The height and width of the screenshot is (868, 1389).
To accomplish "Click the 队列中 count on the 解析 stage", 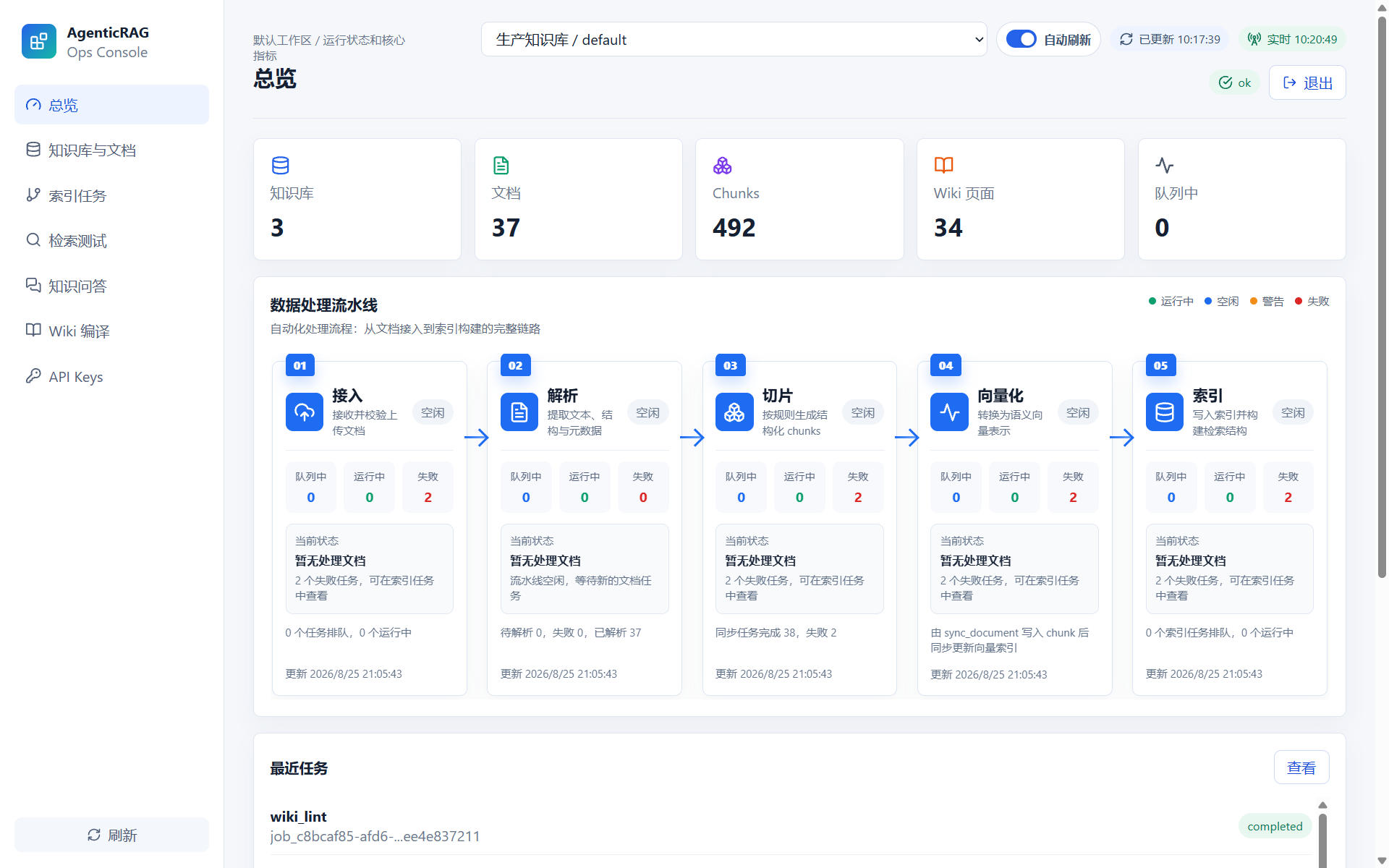I will [526, 488].
